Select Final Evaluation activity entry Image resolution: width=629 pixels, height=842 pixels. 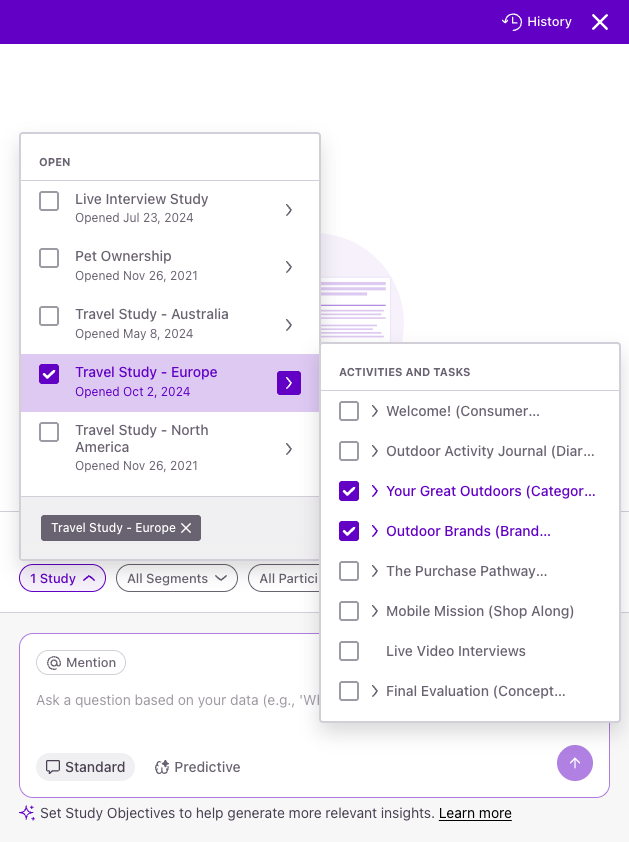click(x=475, y=691)
